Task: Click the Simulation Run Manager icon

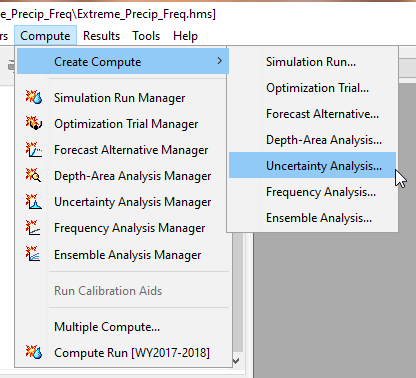Action: click(x=34, y=97)
